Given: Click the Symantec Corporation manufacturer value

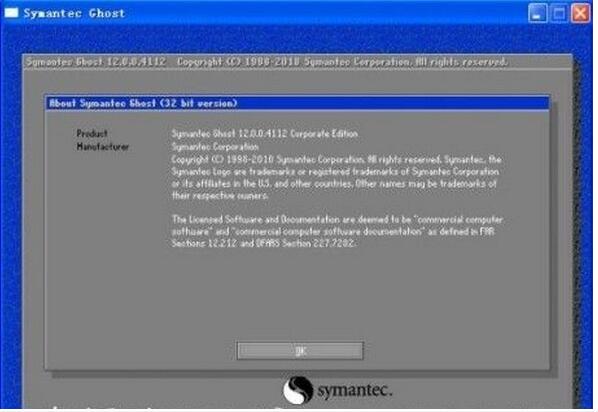Looking at the screenshot, I should 215,146.
